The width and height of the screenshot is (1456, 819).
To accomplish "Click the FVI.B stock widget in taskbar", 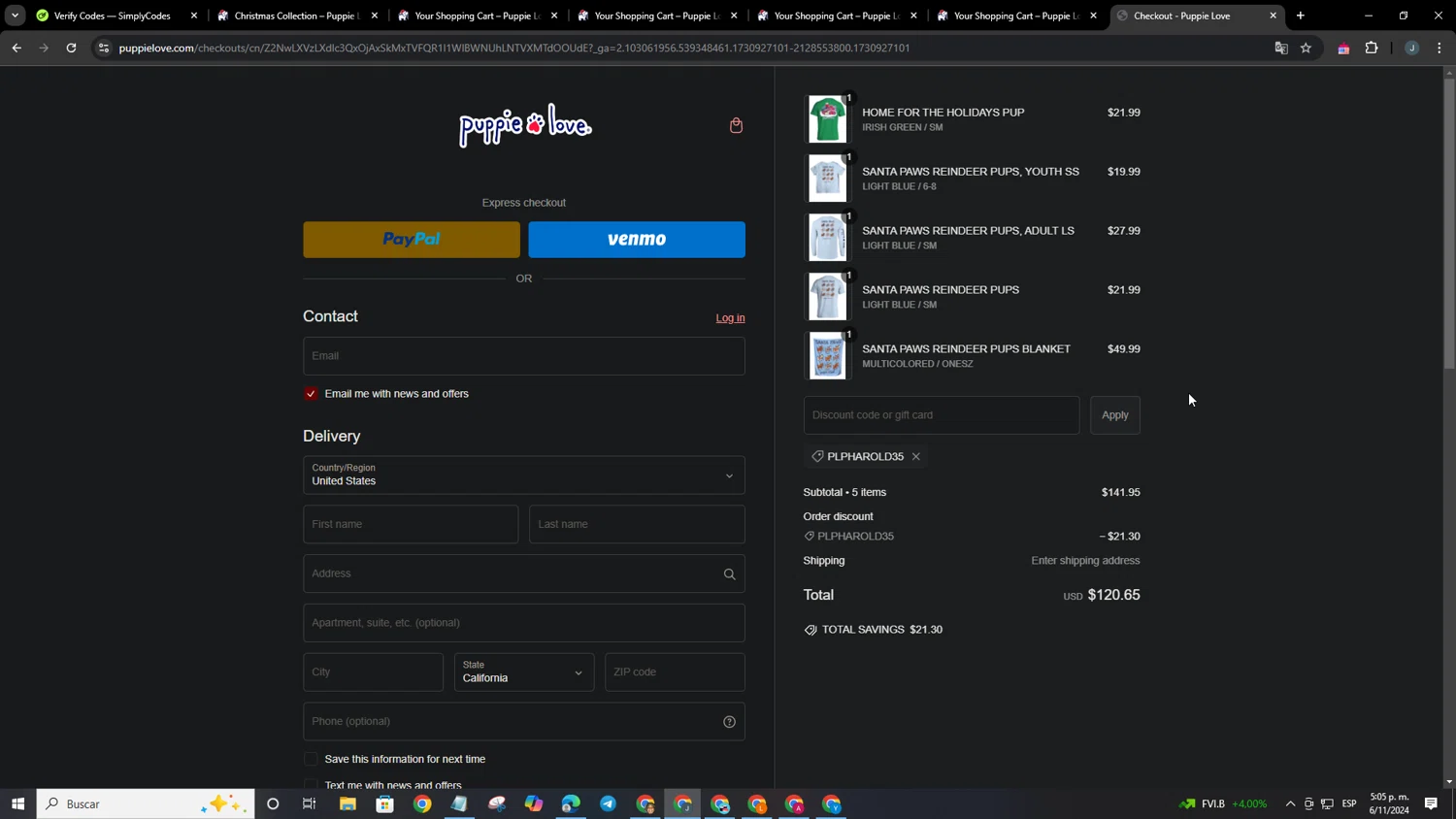I will point(1223,803).
